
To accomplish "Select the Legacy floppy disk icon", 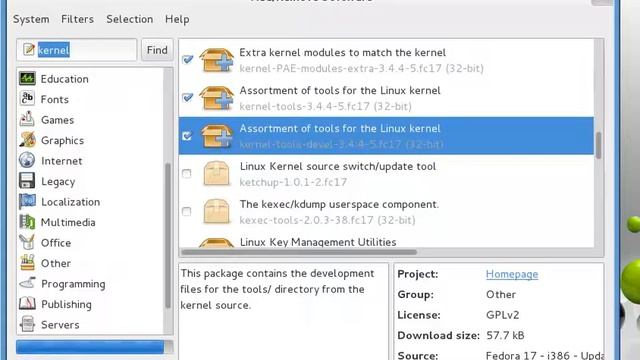I will point(27,181).
